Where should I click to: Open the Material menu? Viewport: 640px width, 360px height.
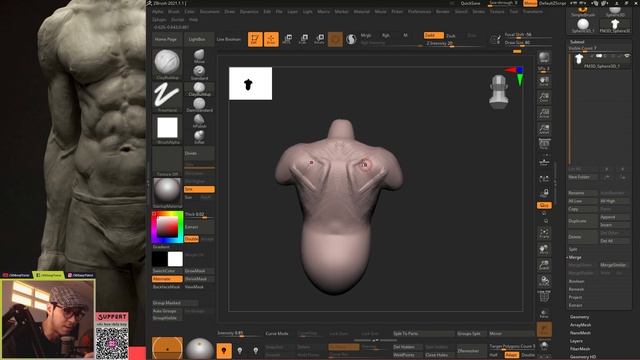coord(362,12)
